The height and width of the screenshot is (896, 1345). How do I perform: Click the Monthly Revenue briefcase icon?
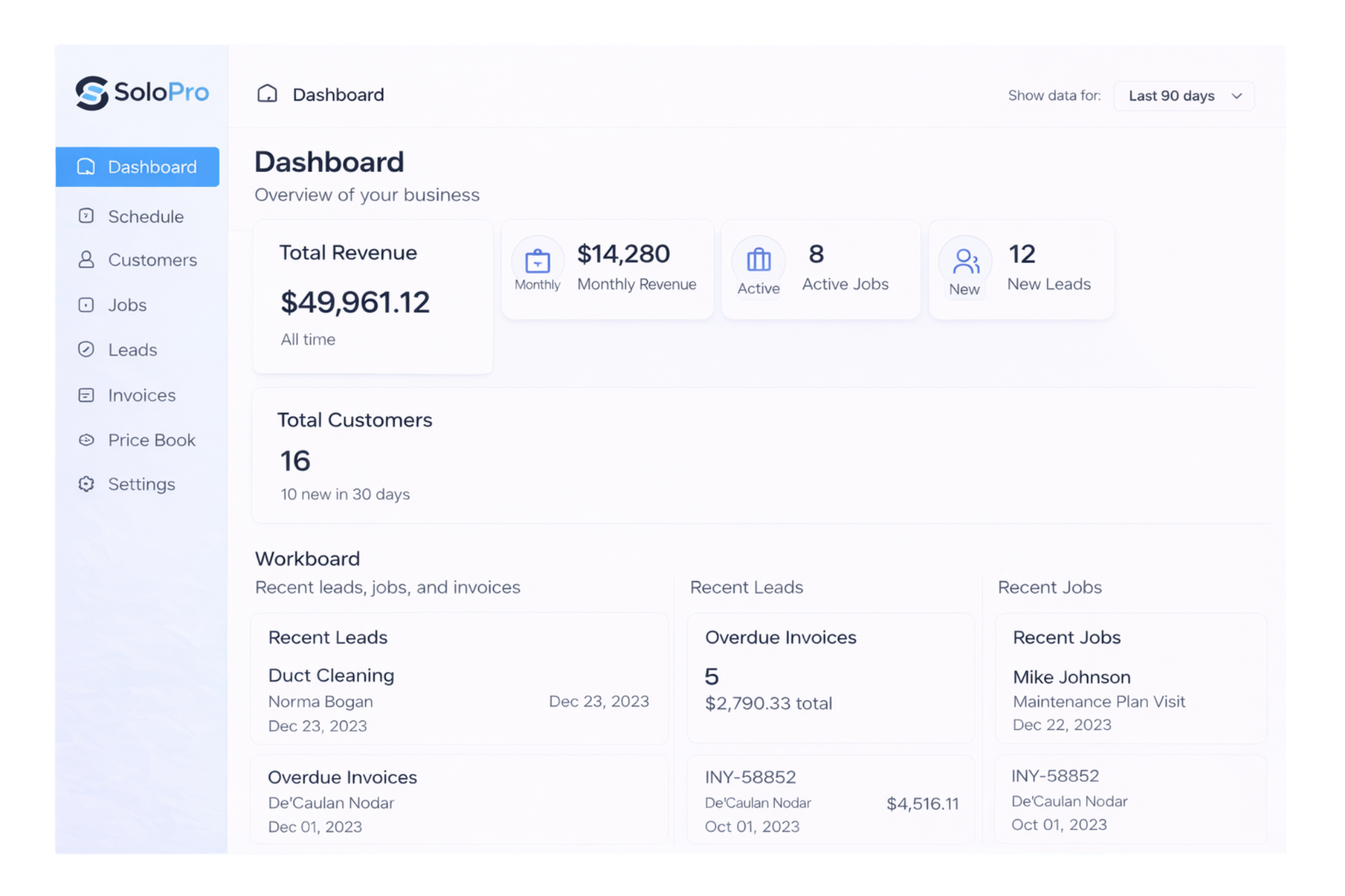click(537, 261)
